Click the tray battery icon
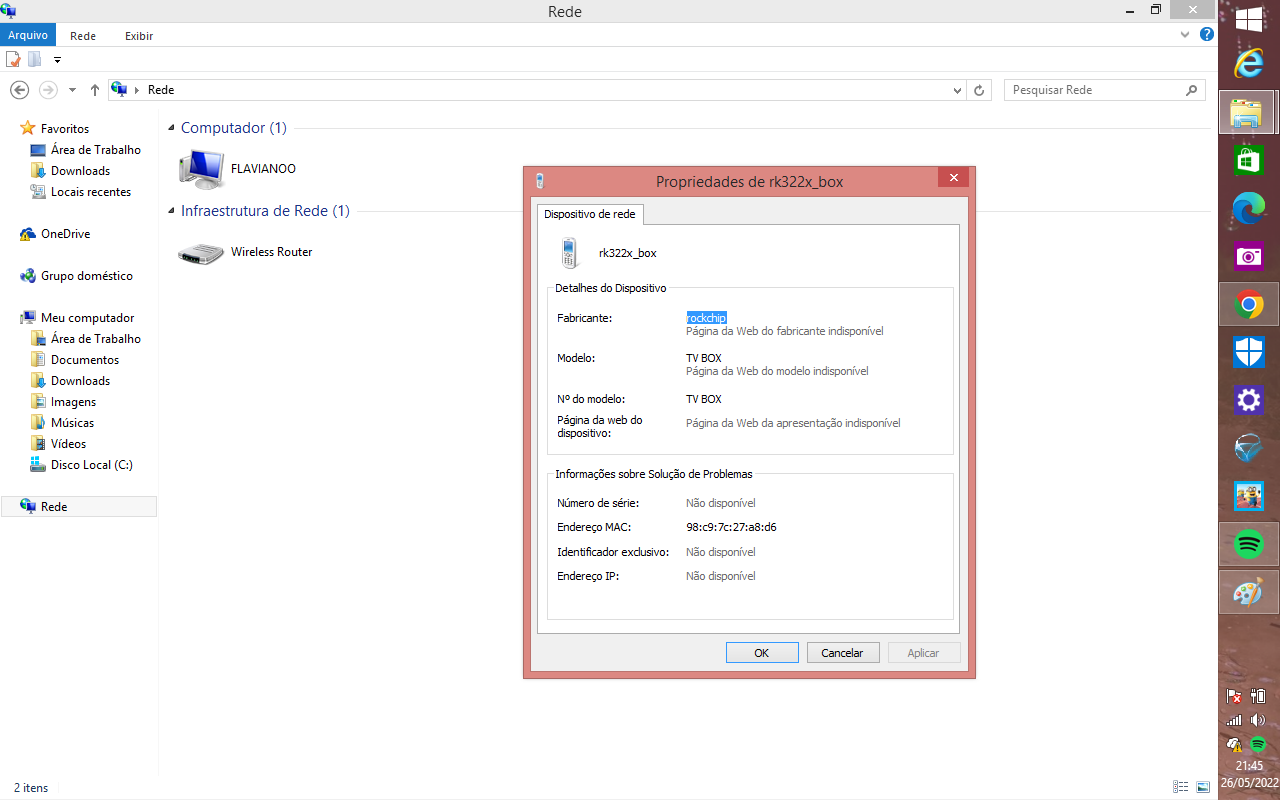1280x800 pixels. click(x=1258, y=696)
